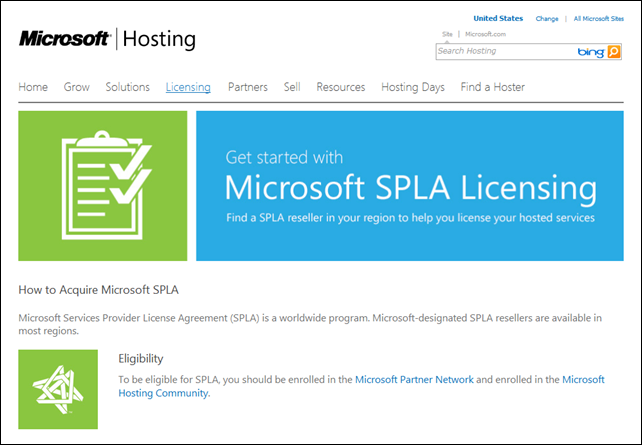Viewport: 642px width, 445px height.
Task: Open the Sell navigation item
Action: pos(292,87)
